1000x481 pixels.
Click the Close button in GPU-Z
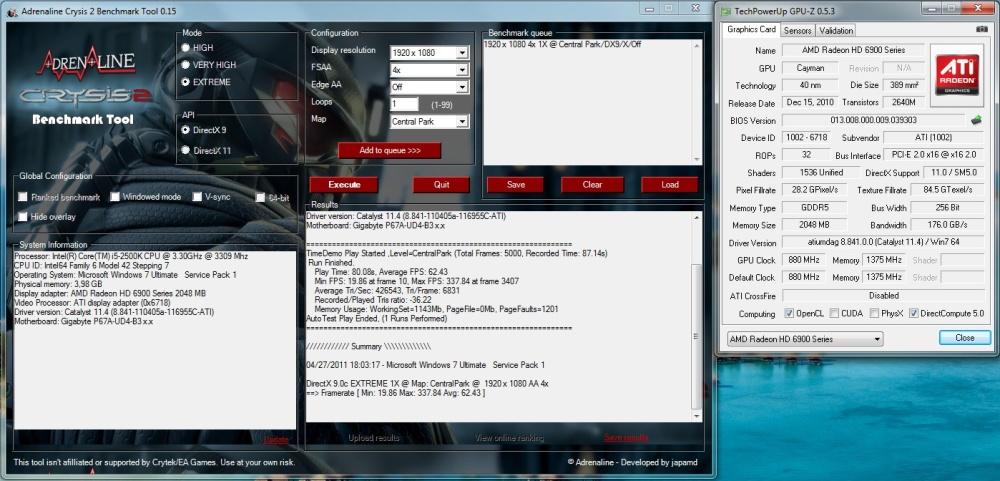click(964, 337)
